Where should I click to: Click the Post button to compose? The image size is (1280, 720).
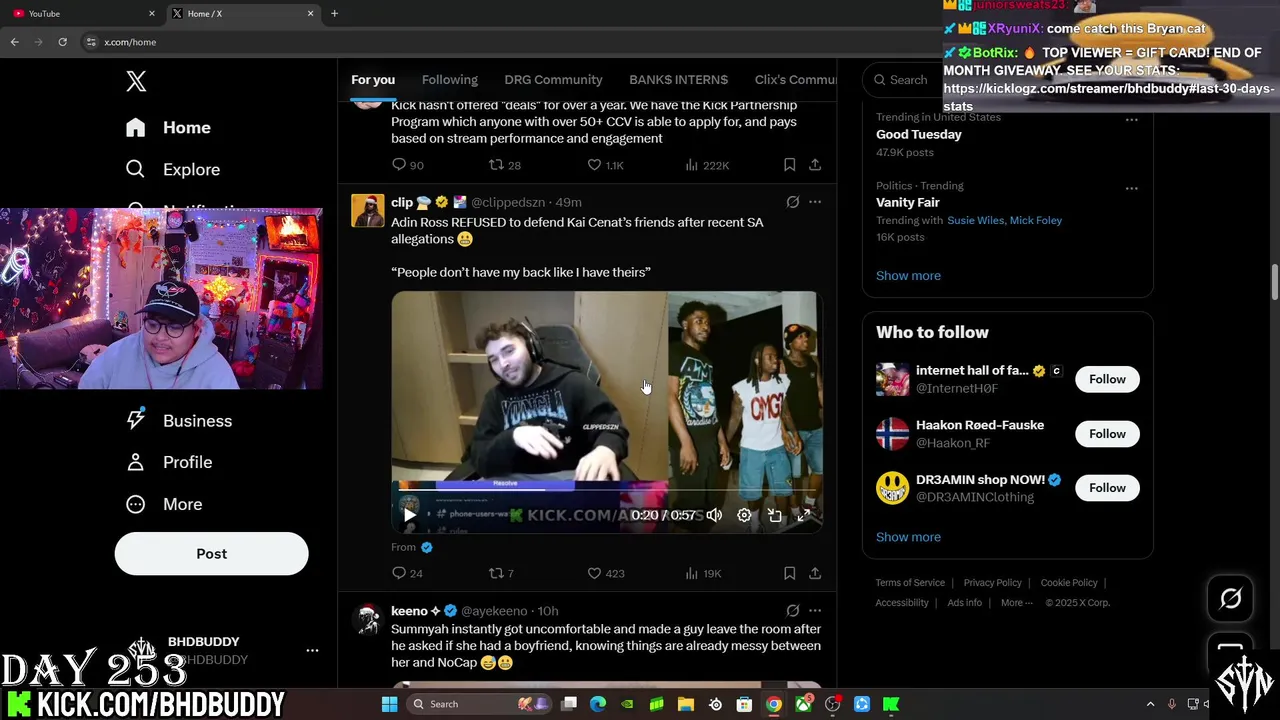coord(211,553)
